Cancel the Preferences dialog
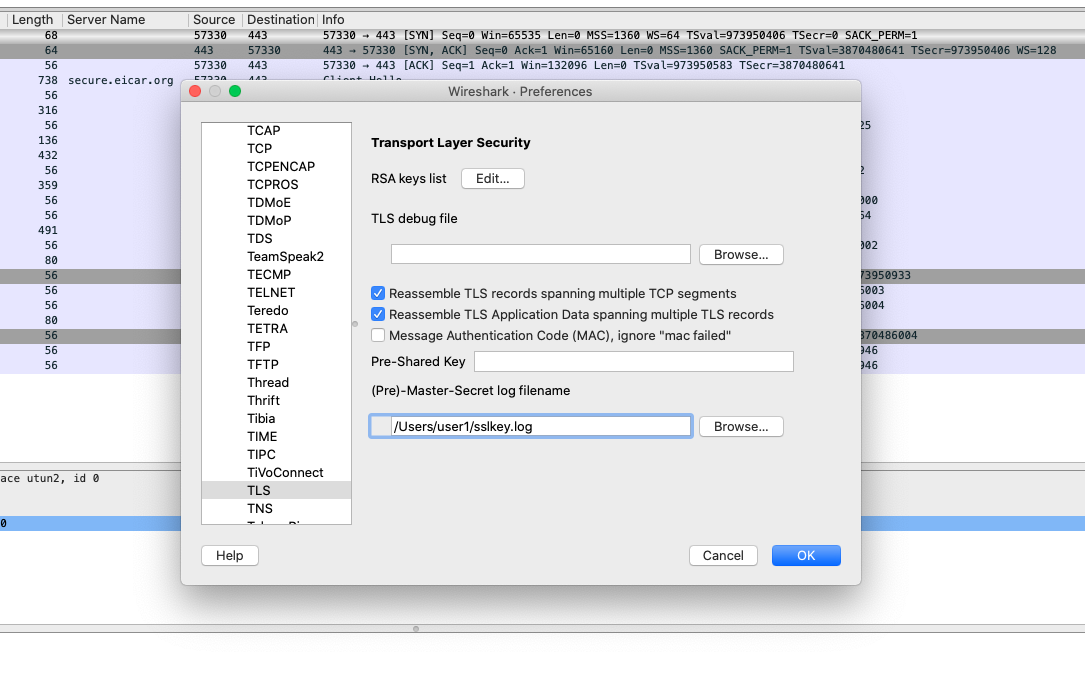This screenshot has width=1085, height=673. point(723,555)
